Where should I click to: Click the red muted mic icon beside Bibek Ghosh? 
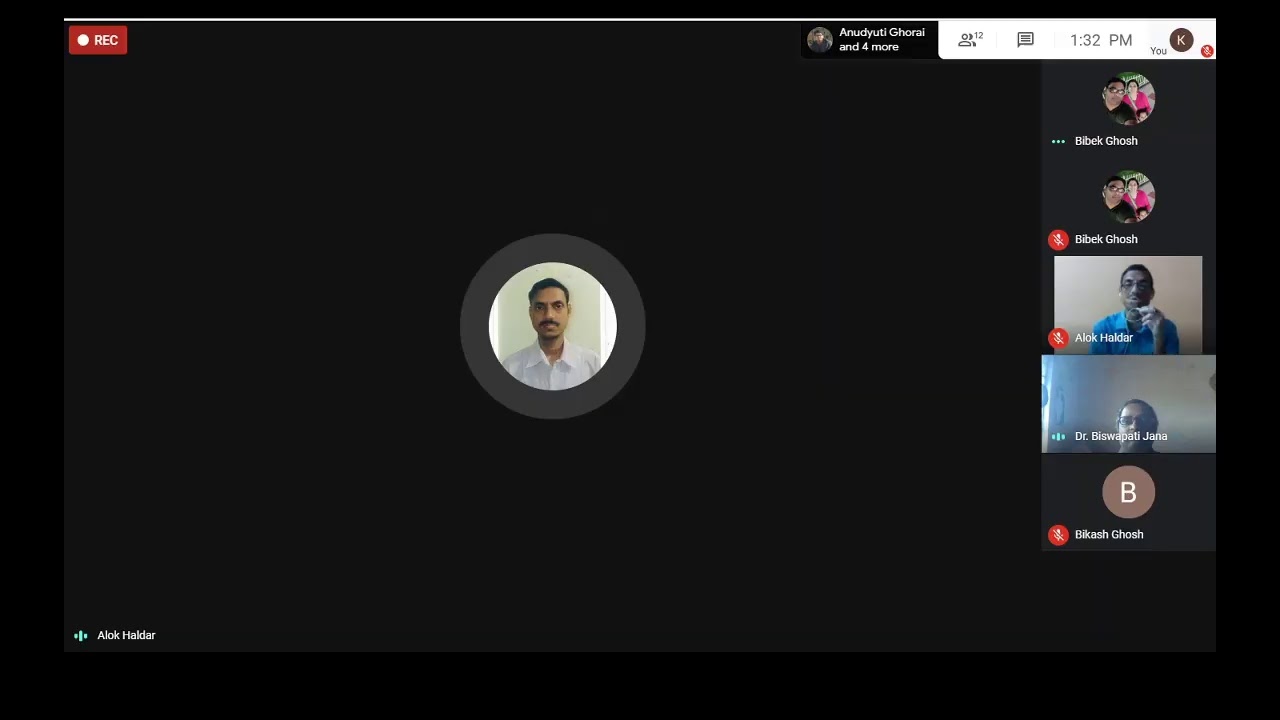[1058, 240]
